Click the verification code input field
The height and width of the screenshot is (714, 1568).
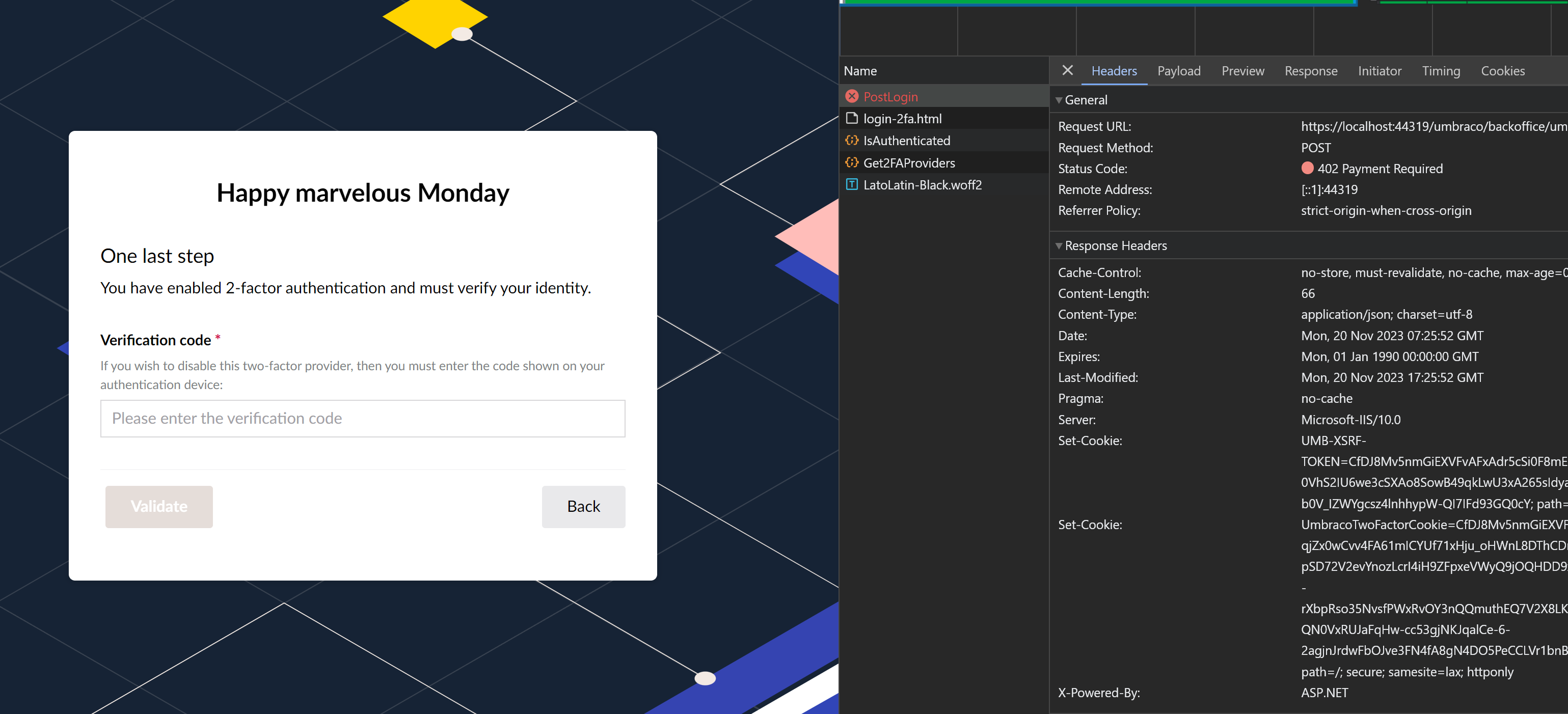(x=362, y=418)
